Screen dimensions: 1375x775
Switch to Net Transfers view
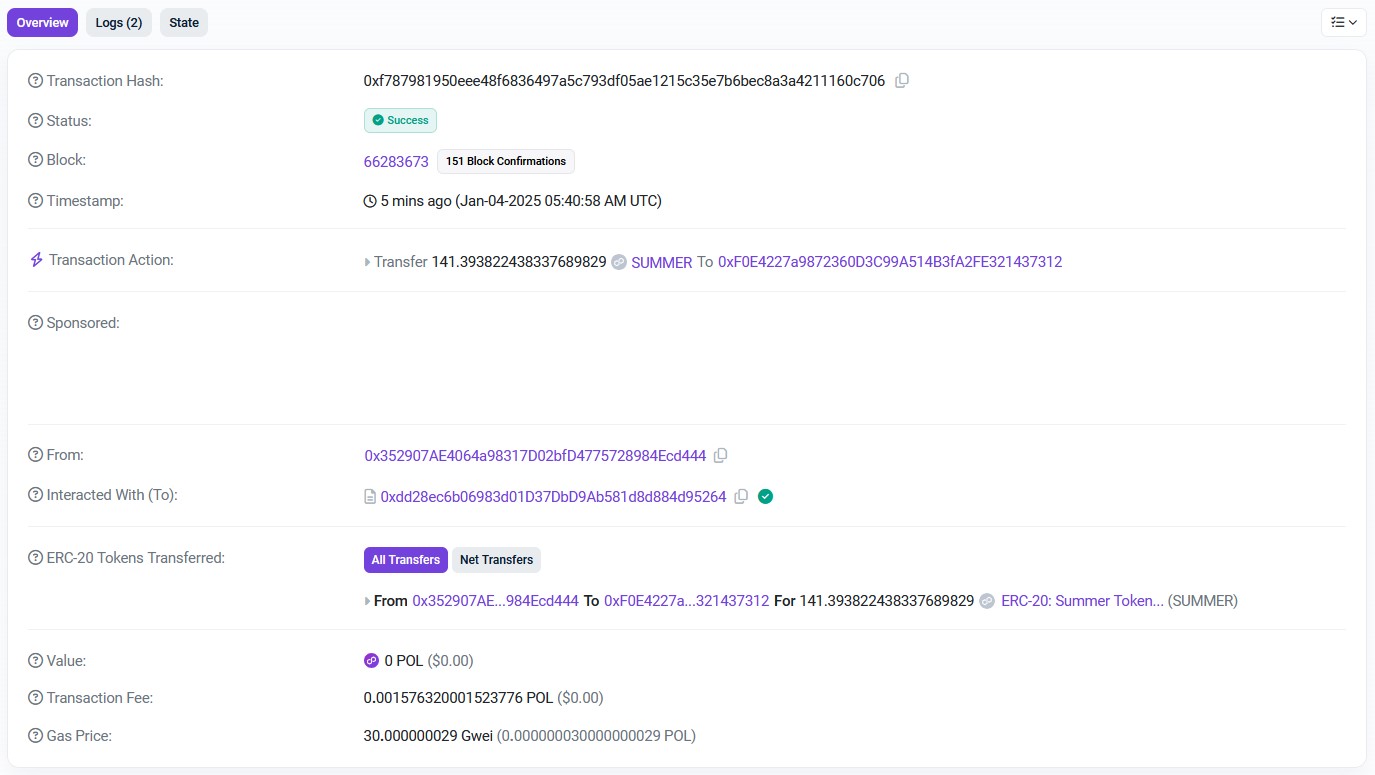[x=496, y=560]
